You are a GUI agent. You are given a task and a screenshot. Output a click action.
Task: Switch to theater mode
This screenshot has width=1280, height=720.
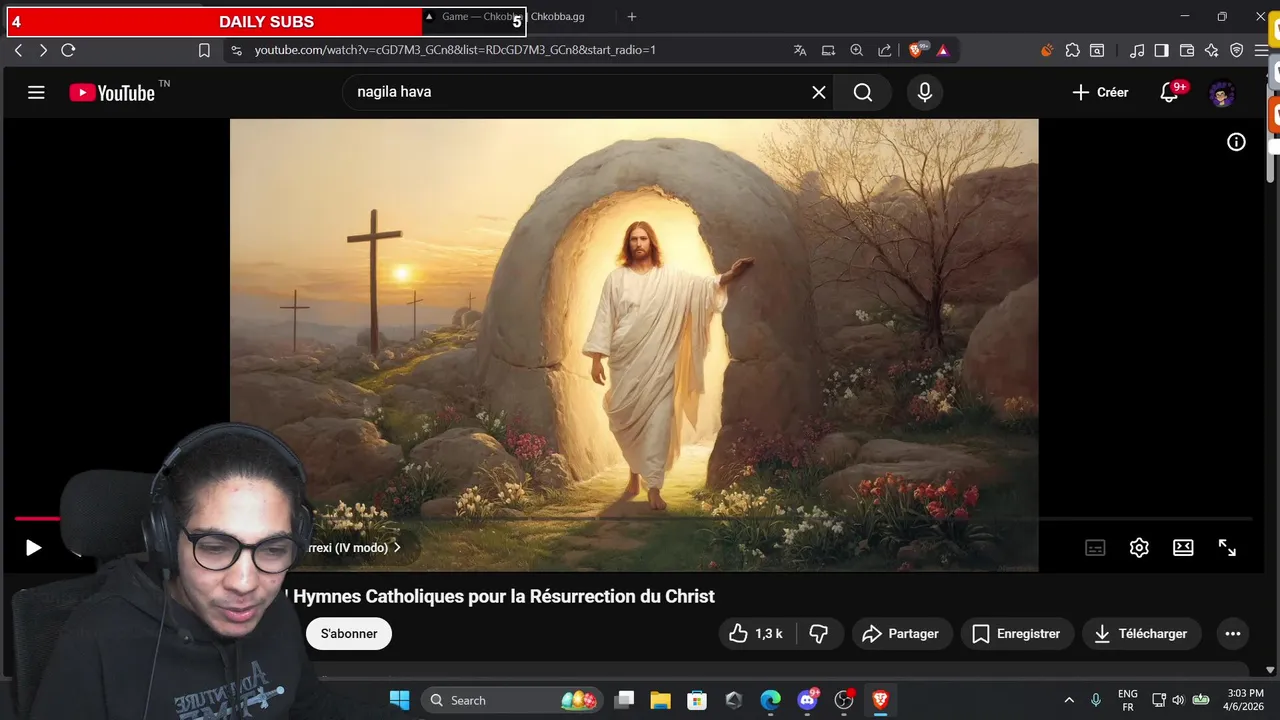pos(1183,547)
